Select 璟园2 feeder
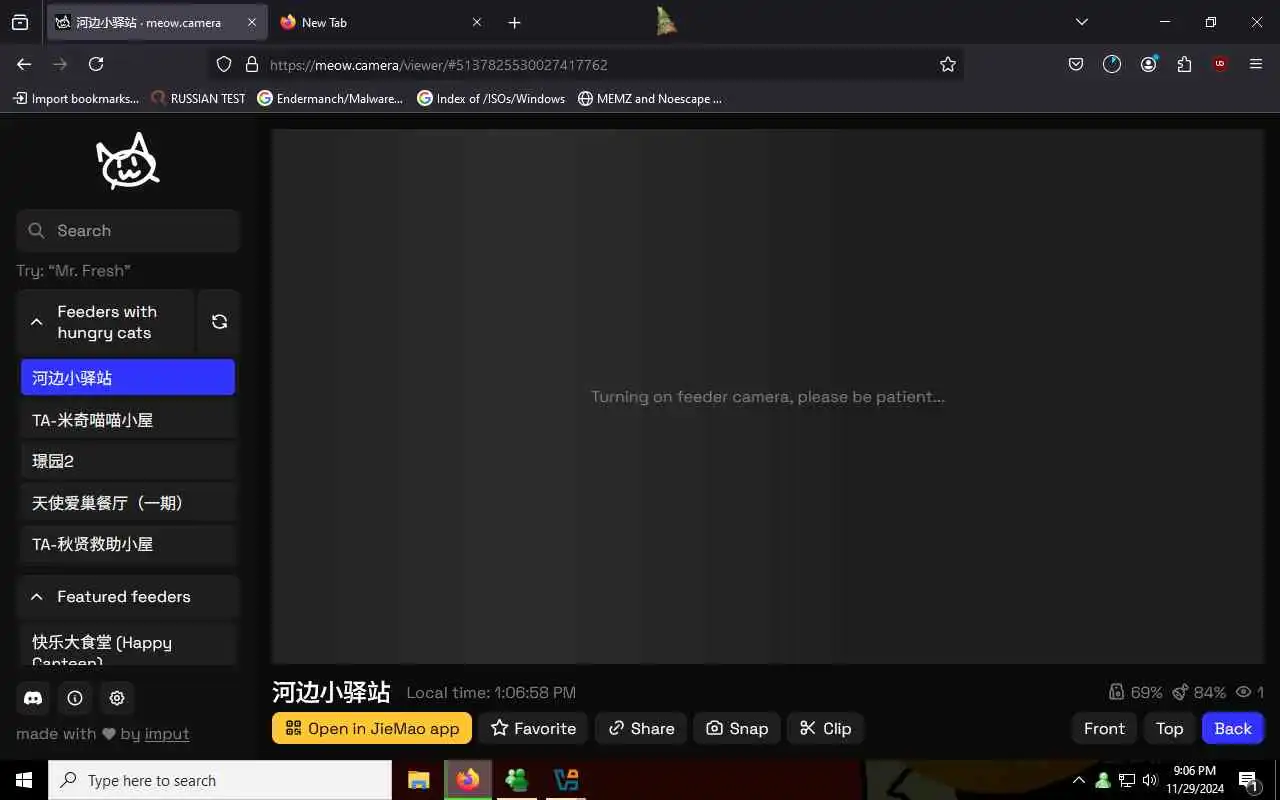 128,461
